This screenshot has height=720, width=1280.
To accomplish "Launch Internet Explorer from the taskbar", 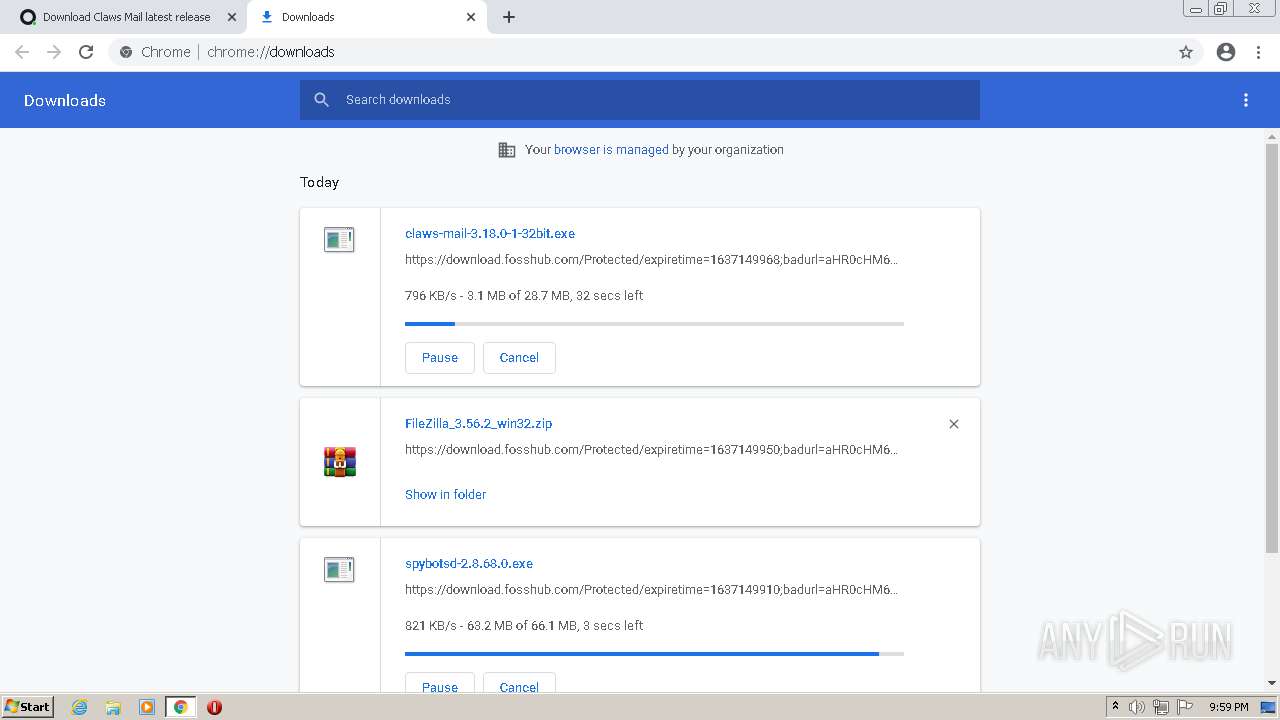I will [80, 707].
